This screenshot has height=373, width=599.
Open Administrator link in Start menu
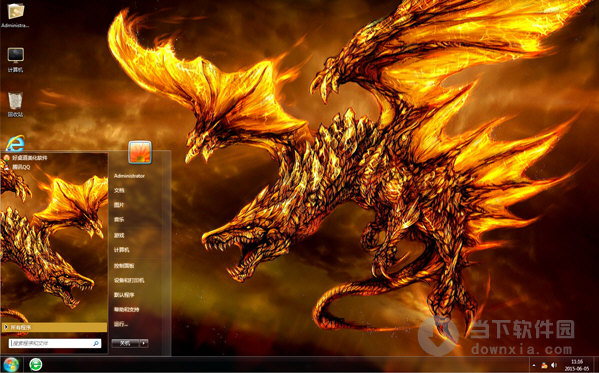coord(130,176)
